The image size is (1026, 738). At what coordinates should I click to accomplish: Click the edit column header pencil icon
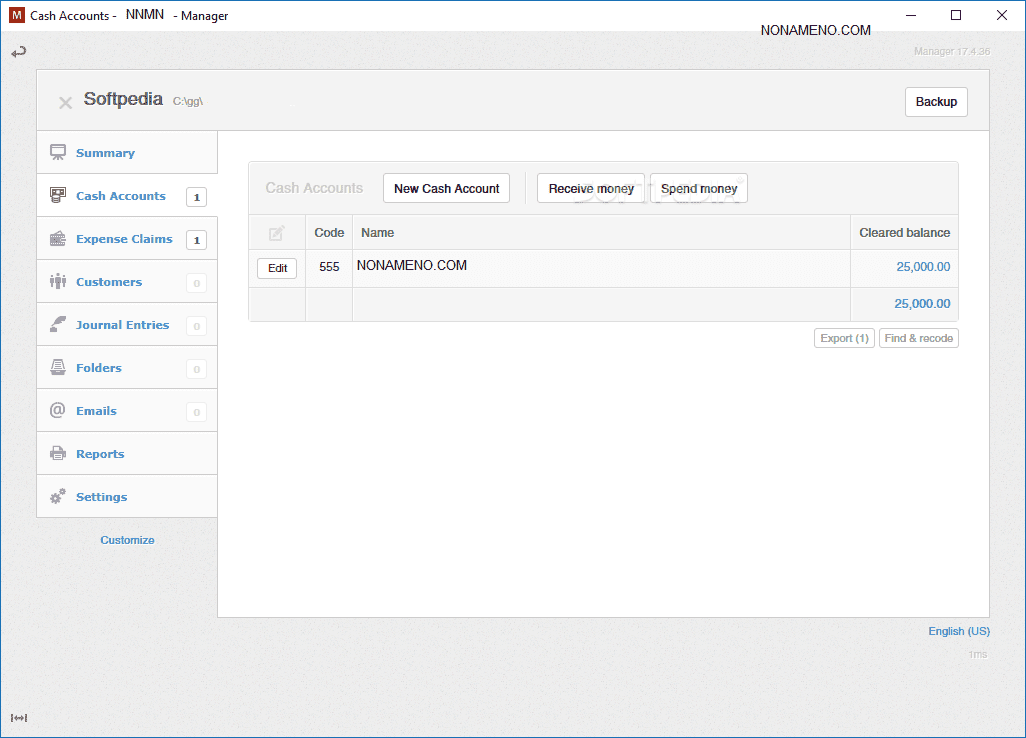click(277, 233)
